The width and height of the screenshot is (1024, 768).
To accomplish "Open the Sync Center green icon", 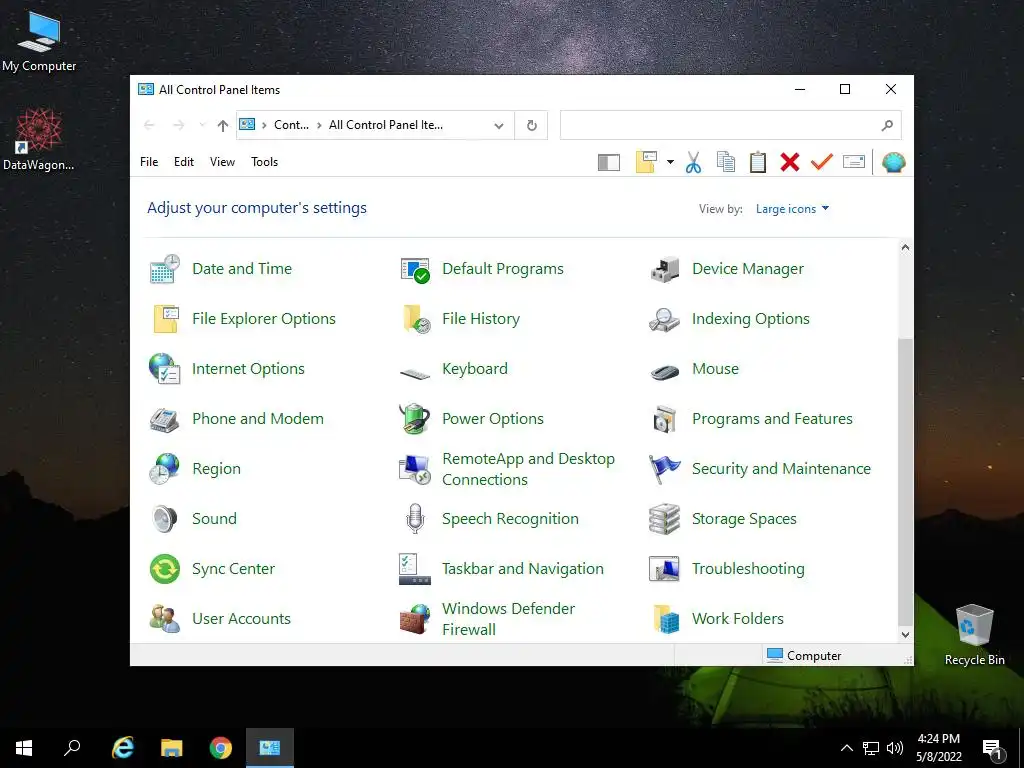I will (x=165, y=569).
